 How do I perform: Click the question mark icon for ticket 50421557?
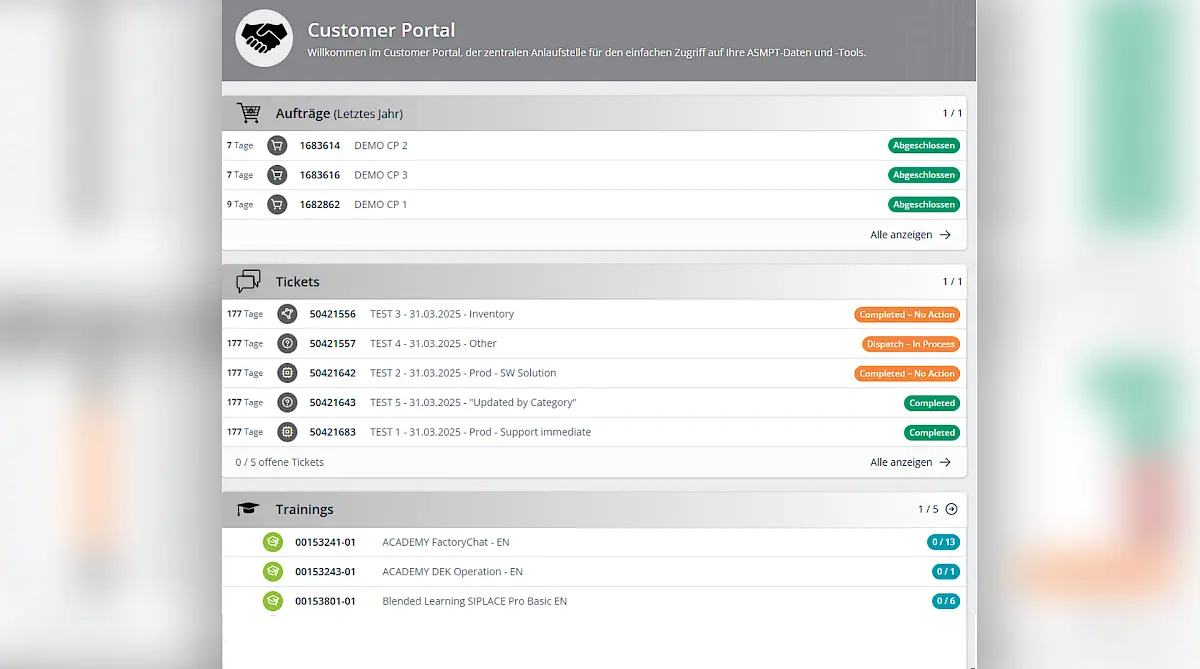(287, 344)
